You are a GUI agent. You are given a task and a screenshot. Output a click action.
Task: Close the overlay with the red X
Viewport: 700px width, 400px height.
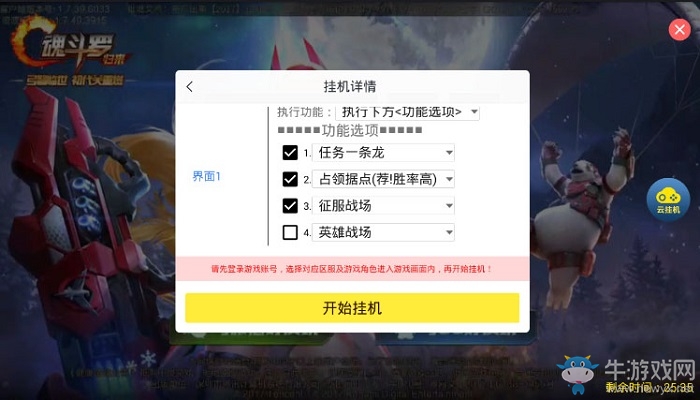(679, 30)
